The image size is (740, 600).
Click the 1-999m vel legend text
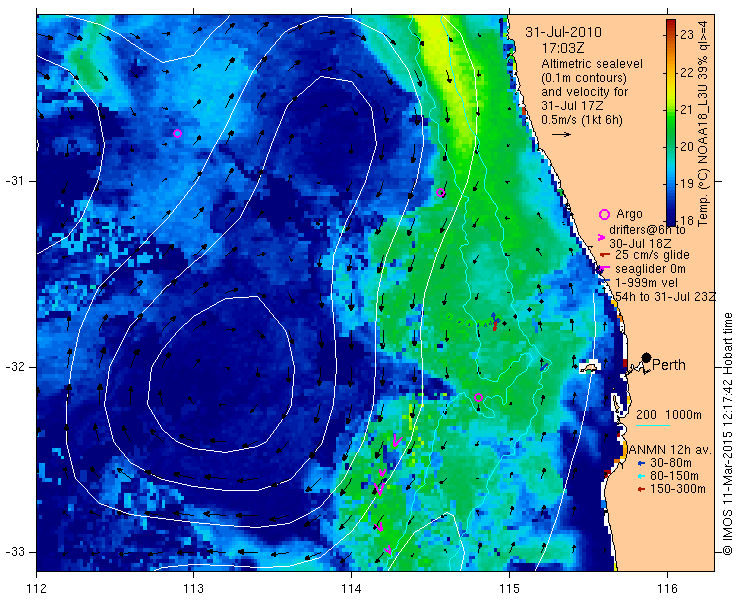[x=646, y=283]
